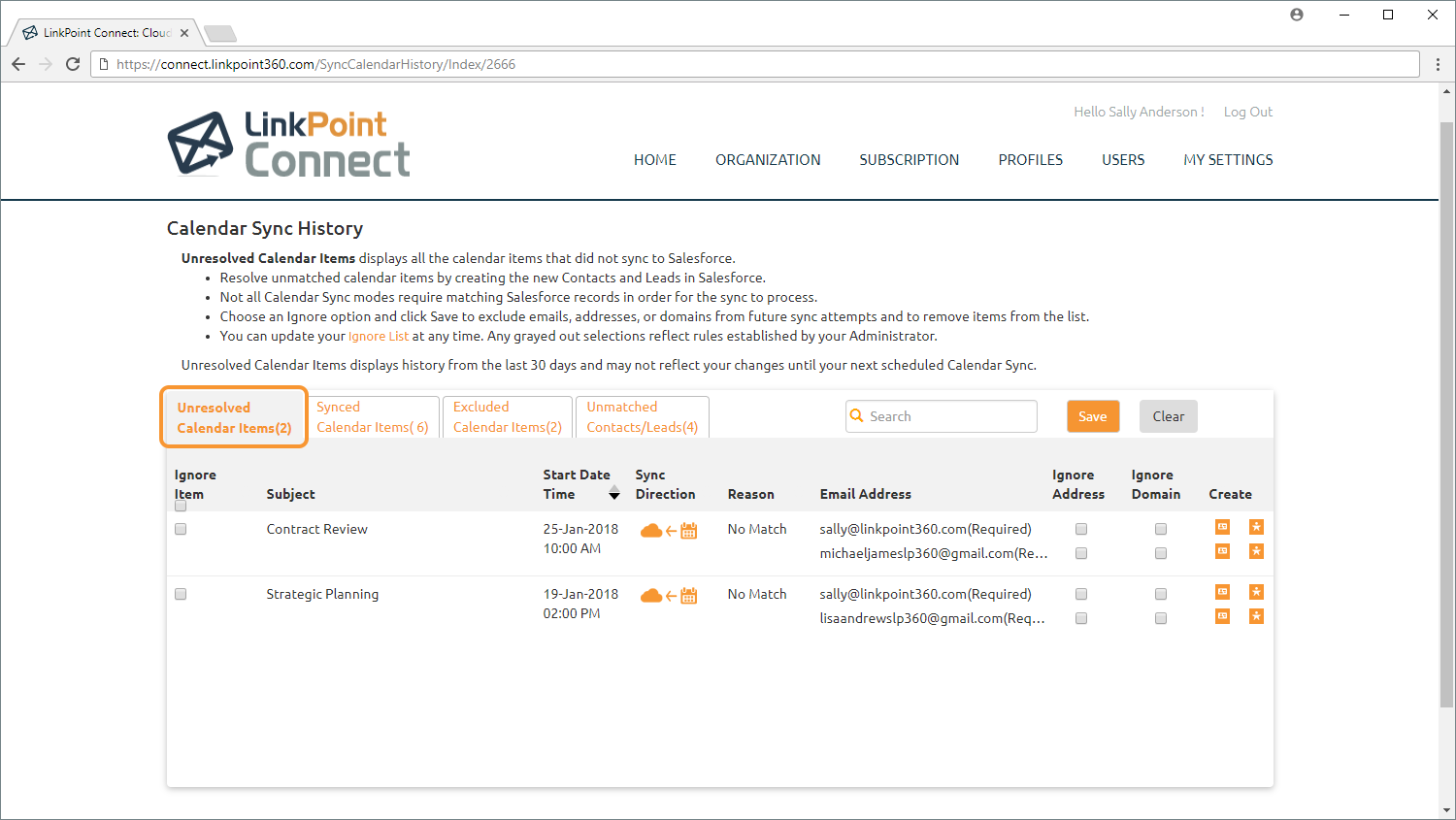This screenshot has width=1456, height=820.
Task: Click Create Lead icon for michaeljameslp360@gmail.com
Action: [x=1256, y=551]
